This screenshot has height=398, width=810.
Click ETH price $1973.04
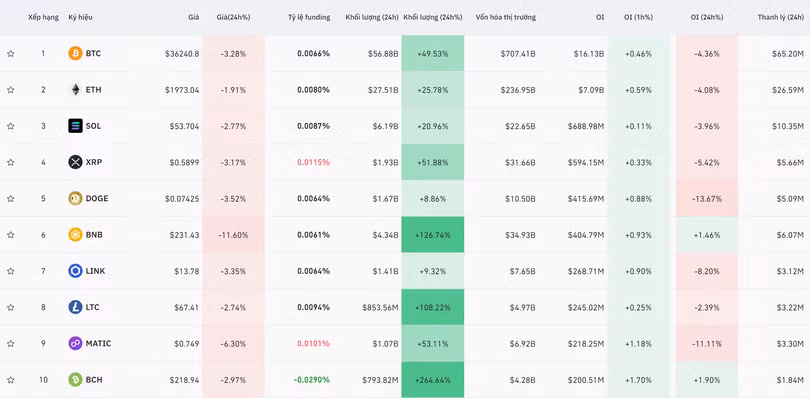(x=182, y=90)
